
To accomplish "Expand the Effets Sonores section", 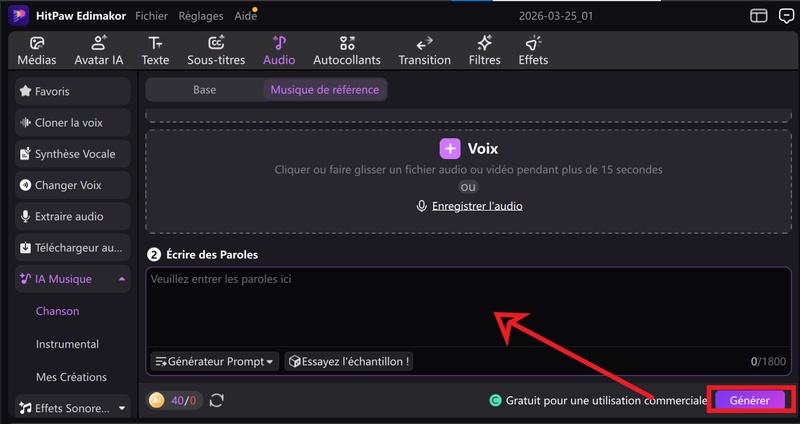I will 121,408.
